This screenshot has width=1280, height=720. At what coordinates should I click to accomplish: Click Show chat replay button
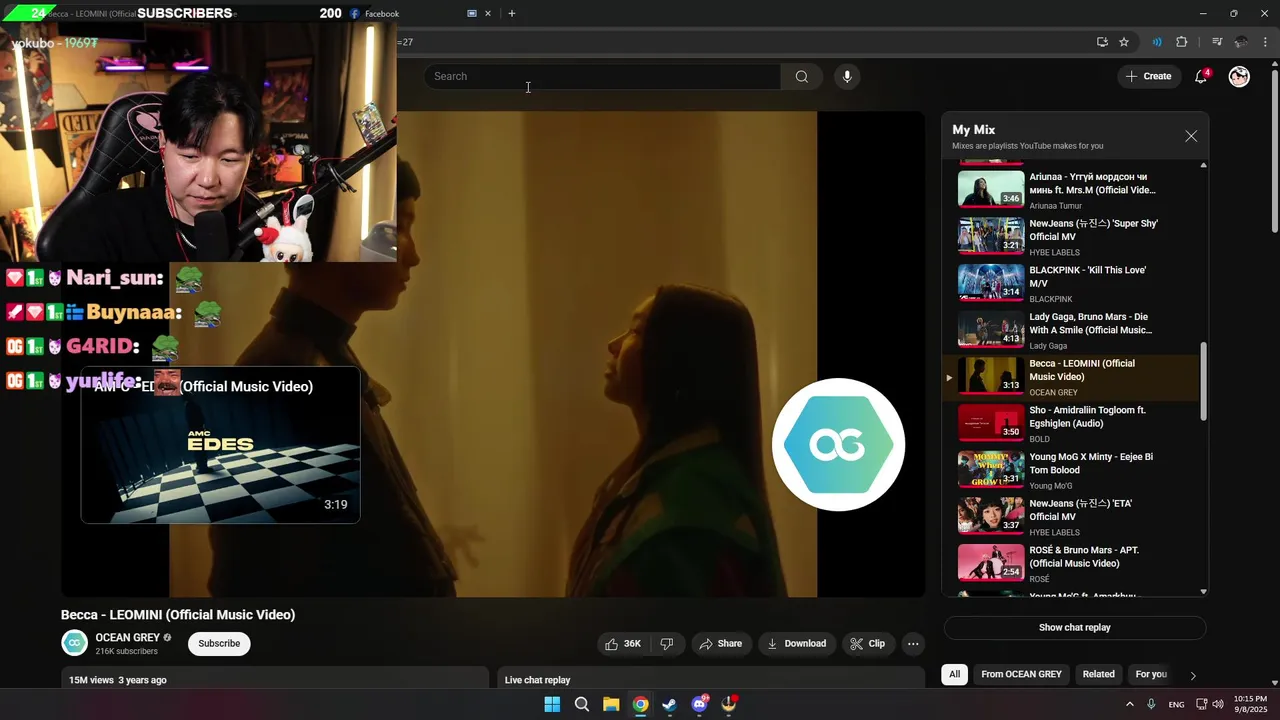tap(1075, 628)
